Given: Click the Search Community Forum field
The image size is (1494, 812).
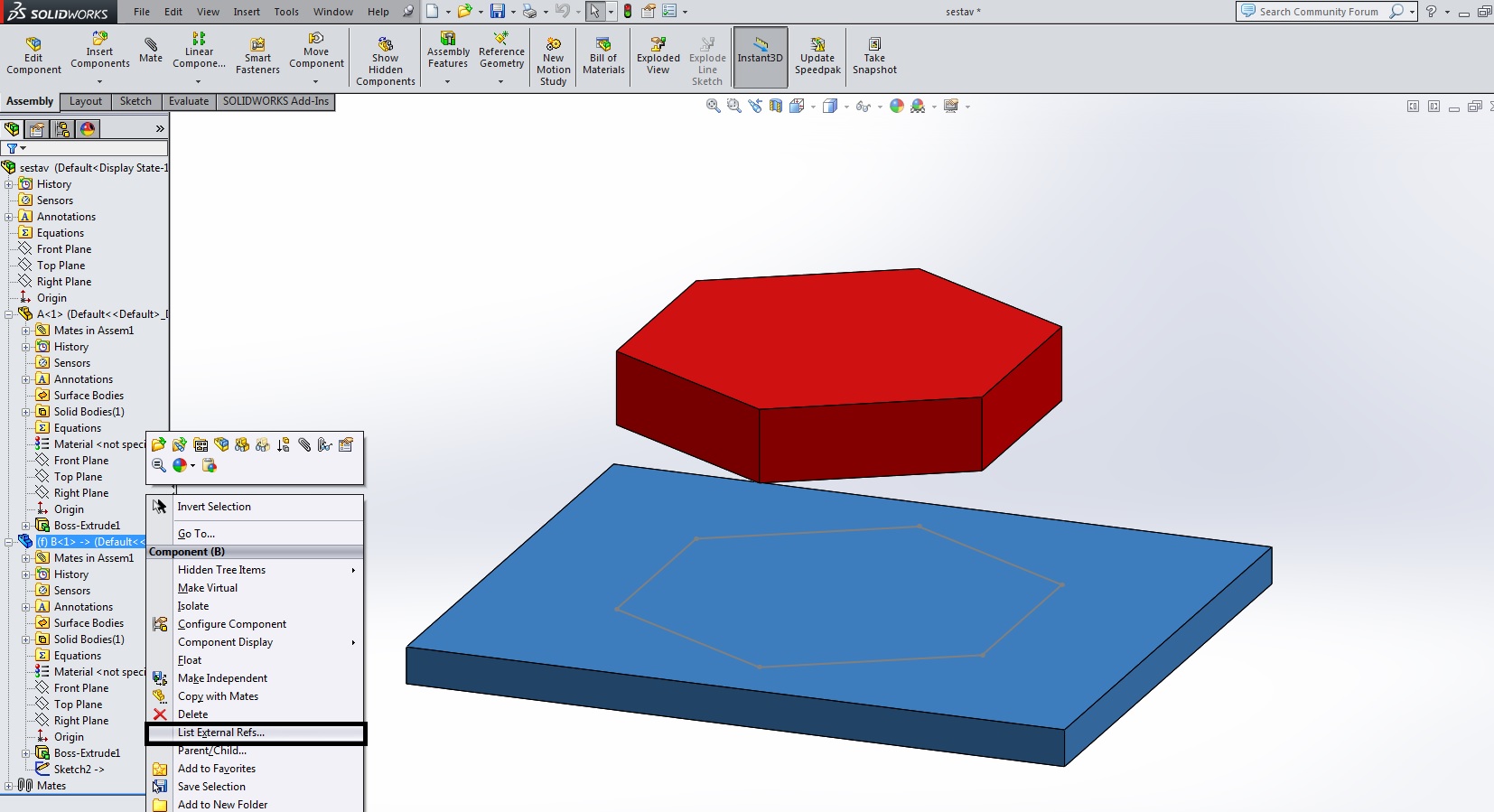Looking at the screenshot, I should tap(1318, 12).
